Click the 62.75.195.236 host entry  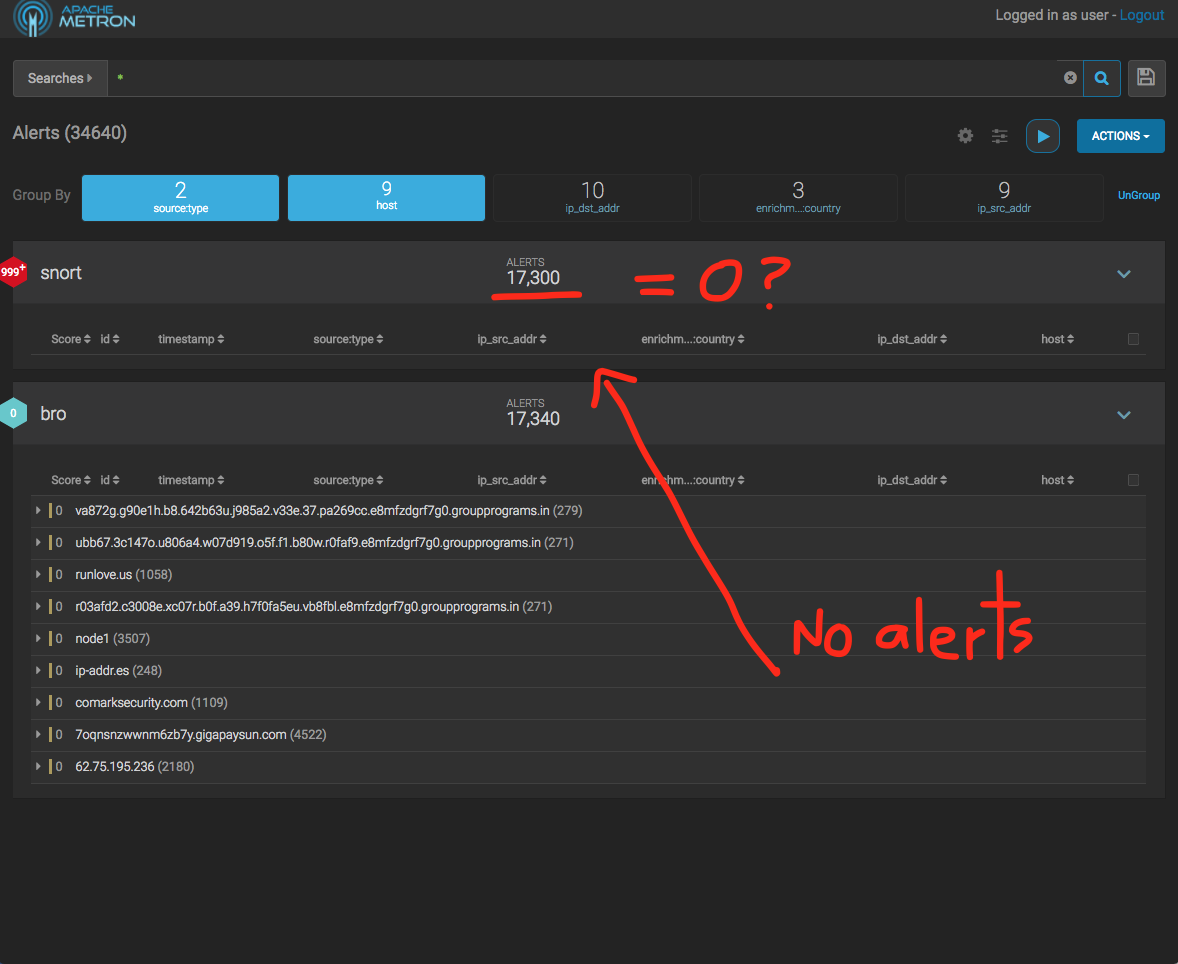click(115, 766)
